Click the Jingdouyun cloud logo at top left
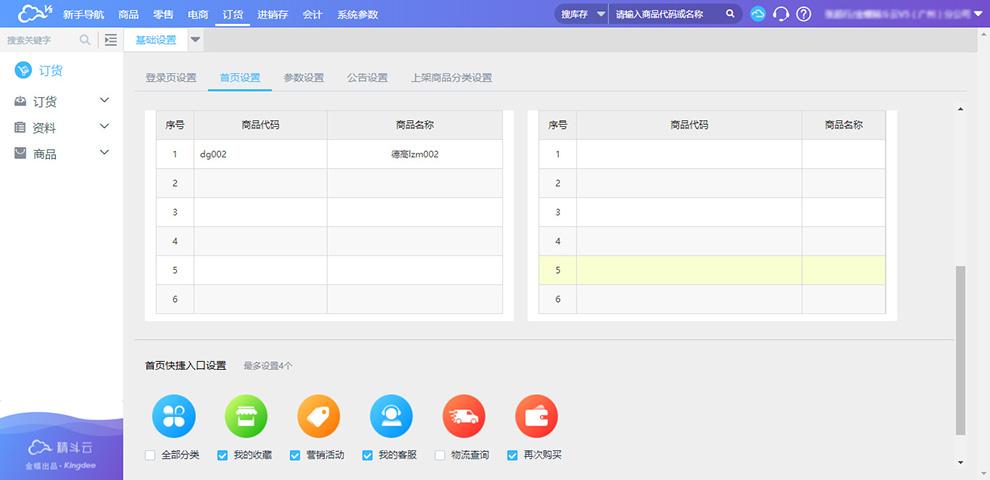Image resolution: width=990 pixels, height=480 pixels. tap(35, 13)
